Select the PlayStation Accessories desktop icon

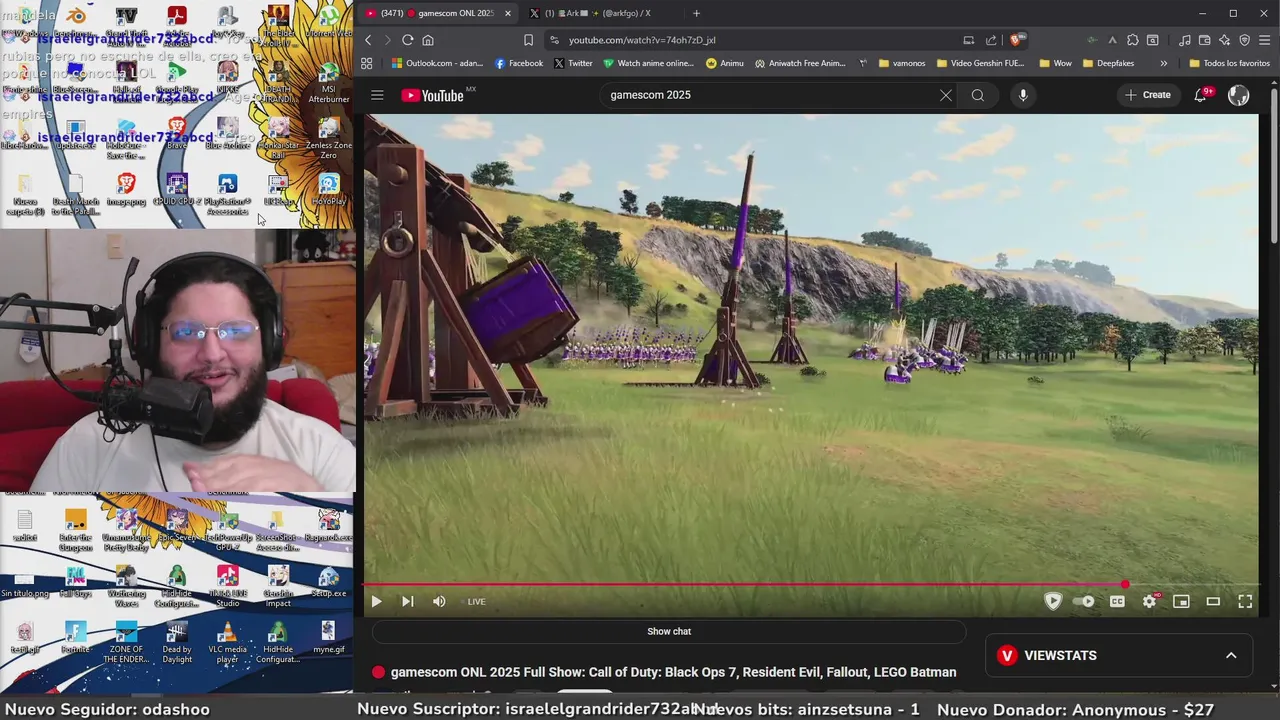(x=228, y=195)
